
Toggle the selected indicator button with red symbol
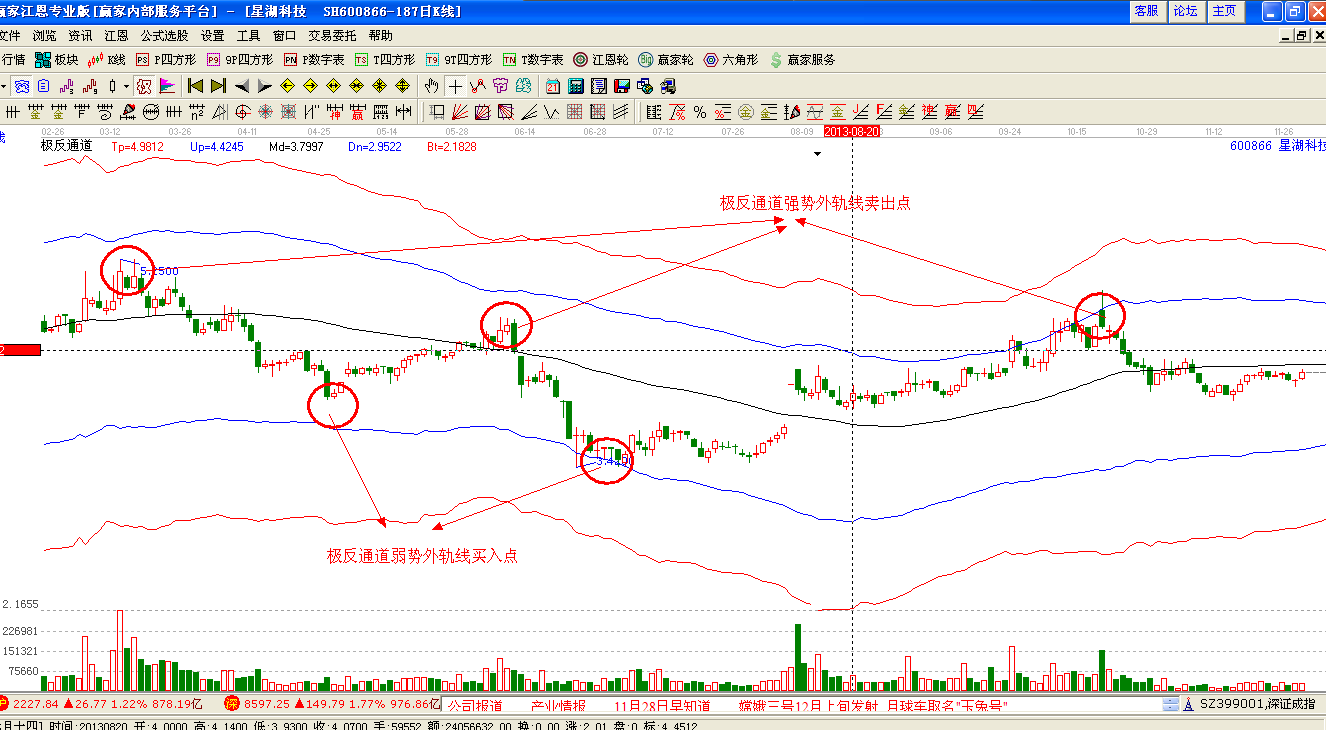tap(144, 86)
